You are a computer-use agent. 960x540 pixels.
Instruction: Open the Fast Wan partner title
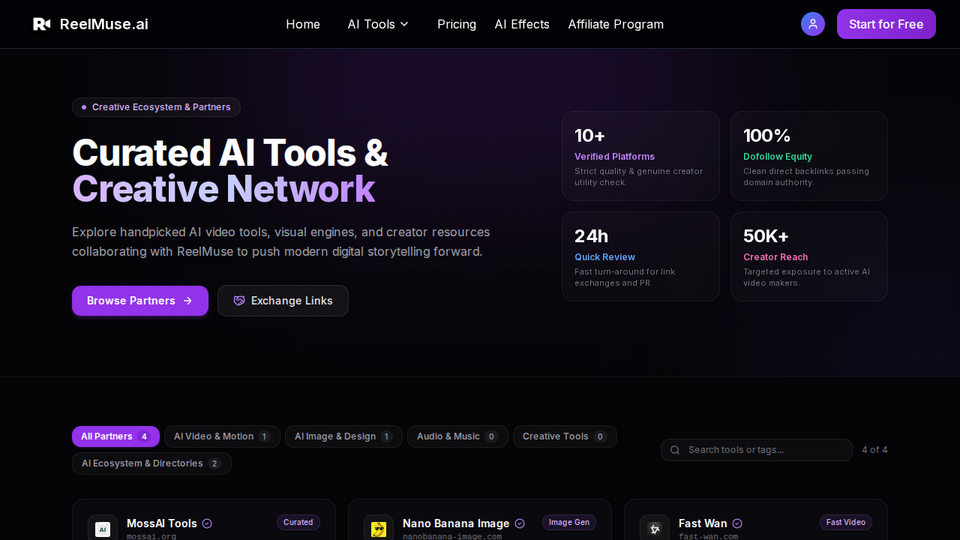pyautogui.click(x=703, y=523)
